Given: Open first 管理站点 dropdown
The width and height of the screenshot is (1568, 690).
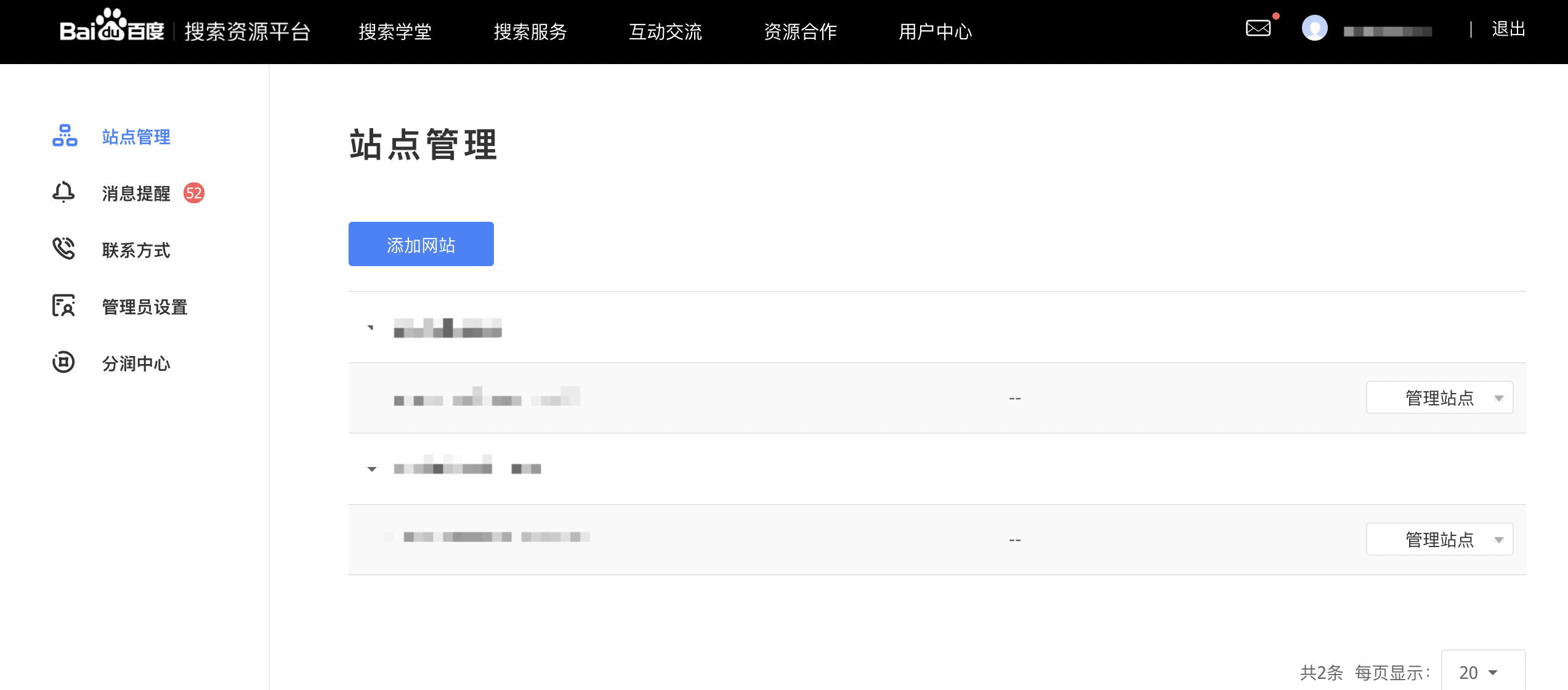Looking at the screenshot, I should click(x=1439, y=398).
